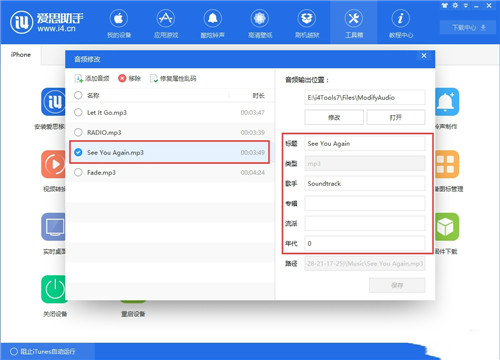The image size is (500, 360).
Task: Click the RADIO.mp3 file name
Action: click(104, 133)
